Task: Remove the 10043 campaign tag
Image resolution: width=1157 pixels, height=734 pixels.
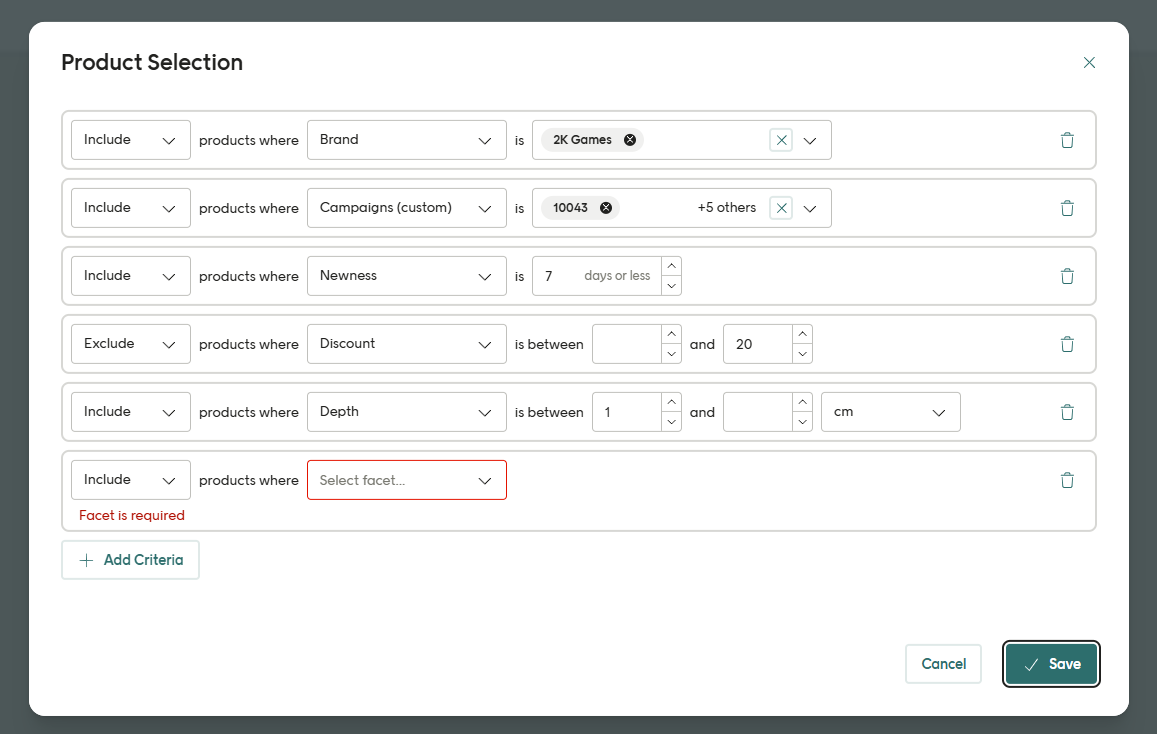Action: coord(606,208)
